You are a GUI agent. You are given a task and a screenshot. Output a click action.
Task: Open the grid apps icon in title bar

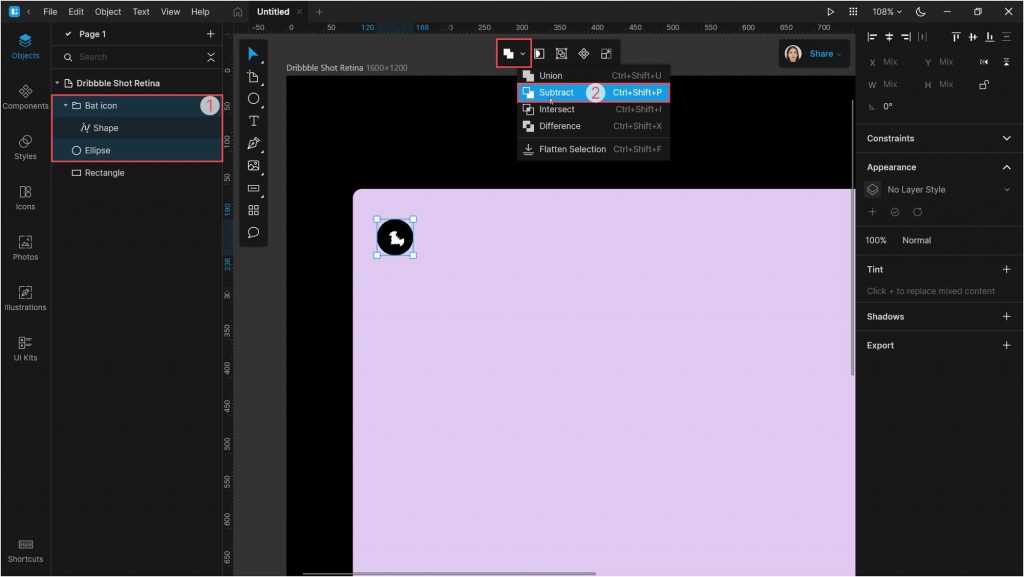pyautogui.click(x=853, y=12)
